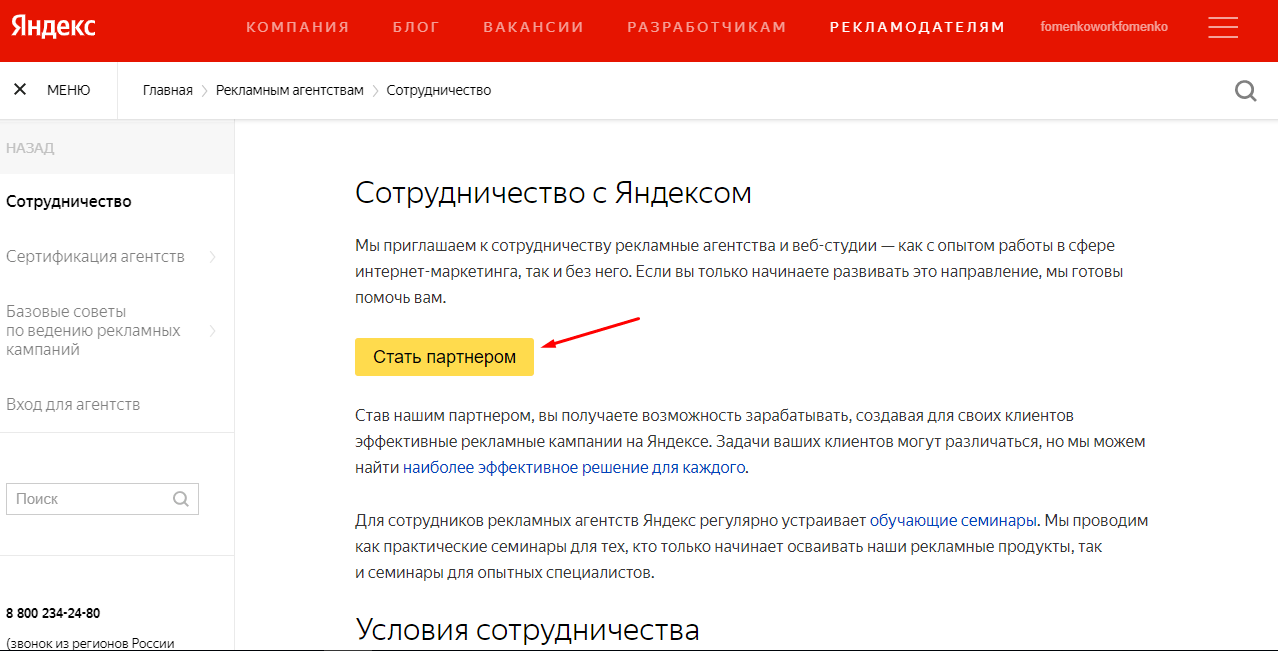Click the header search magnifier icon
The image size is (1278, 651).
1245,91
